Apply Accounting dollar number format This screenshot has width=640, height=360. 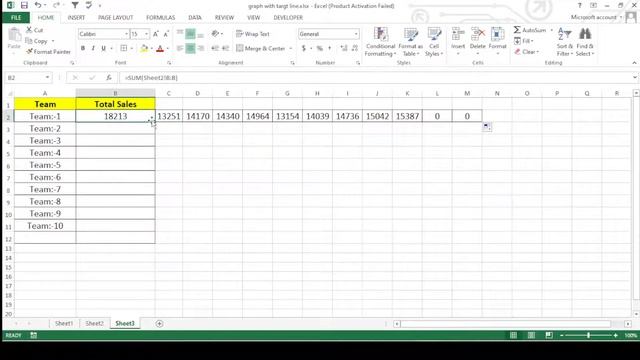304,48
